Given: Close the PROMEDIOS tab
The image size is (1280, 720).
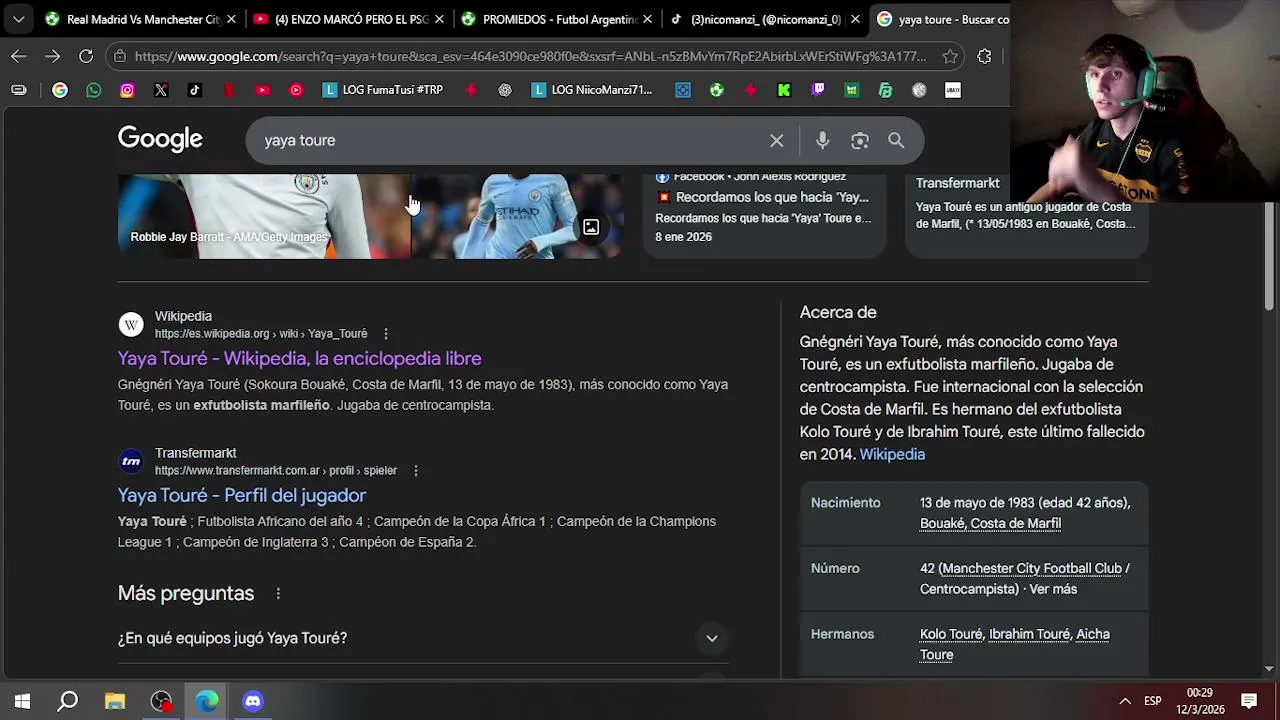Looking at the screenshot, I should (647, 19).
